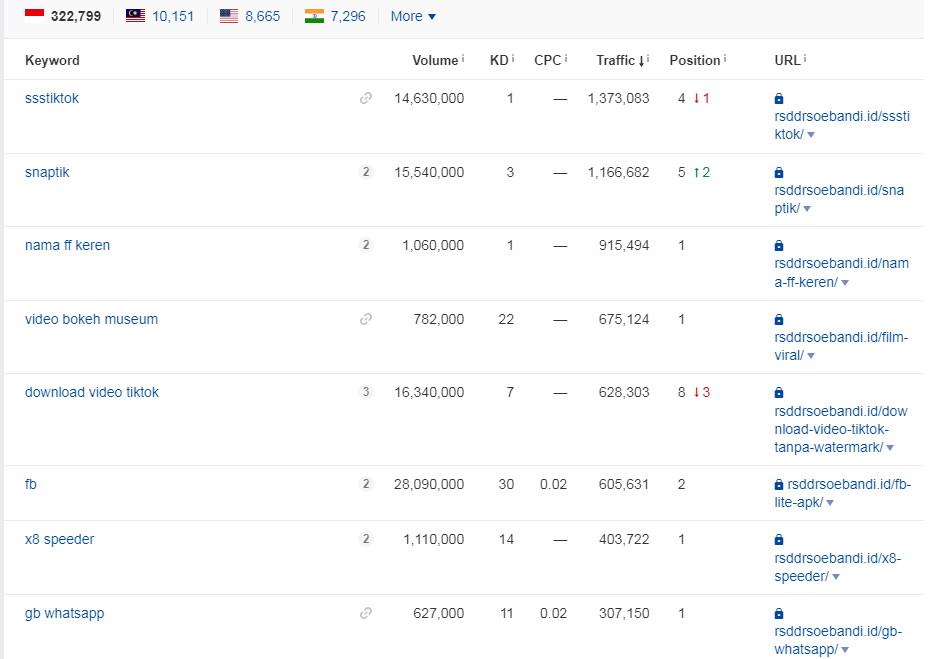Click the fb row result count badge
This screenshot has width=933, height=659.
[366, 484]
